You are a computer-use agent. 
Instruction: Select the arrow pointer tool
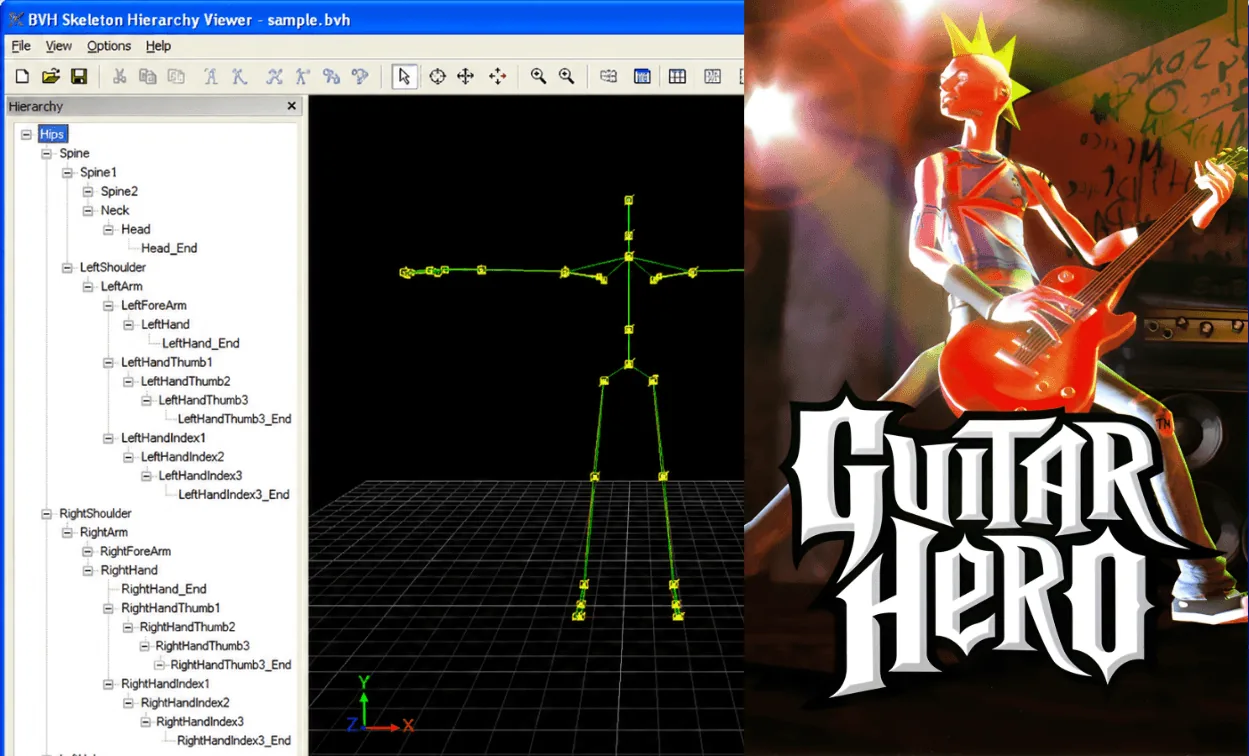pyautogui.click(x=404, y=76)
